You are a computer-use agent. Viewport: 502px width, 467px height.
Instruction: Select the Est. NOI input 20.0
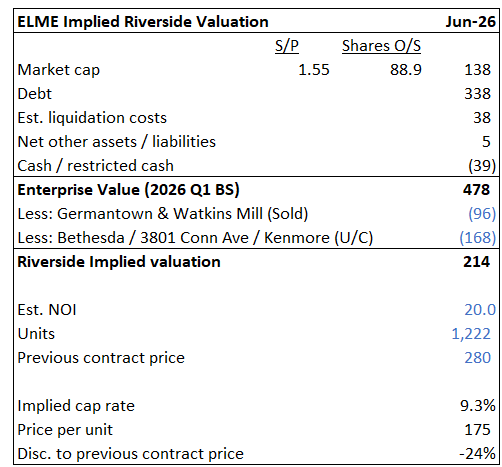coord(480,310)
